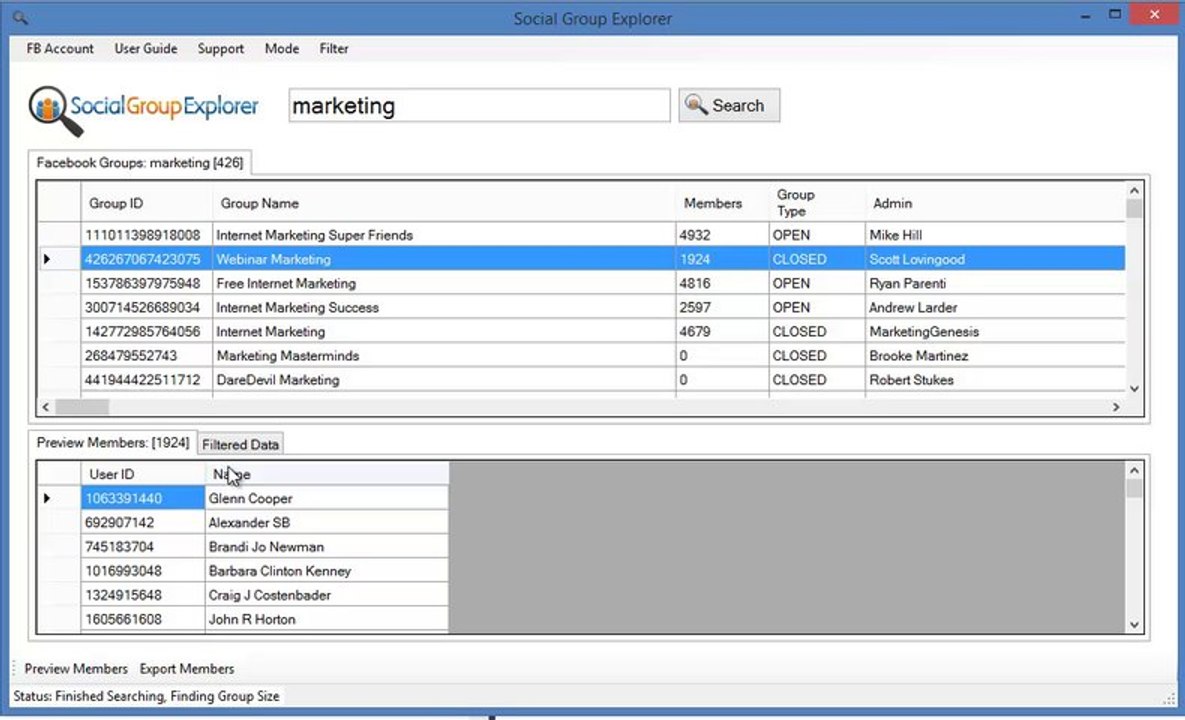Click the magnifier icon in title bar
Viewport: 1185px width, 720px height.
pyautogui.click(x=20, y=17)
